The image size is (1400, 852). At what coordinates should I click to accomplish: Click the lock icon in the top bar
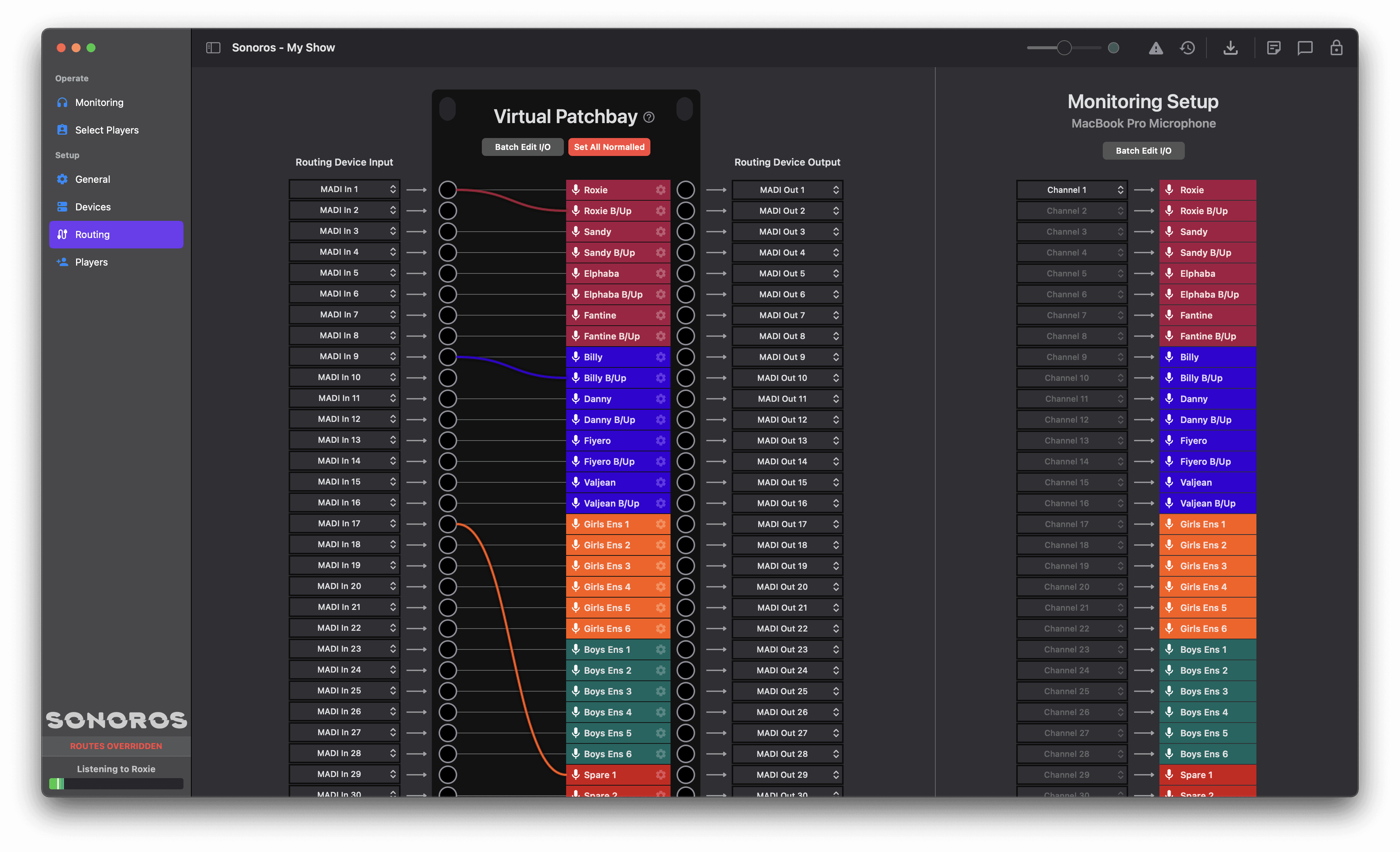click(1336, 48)
